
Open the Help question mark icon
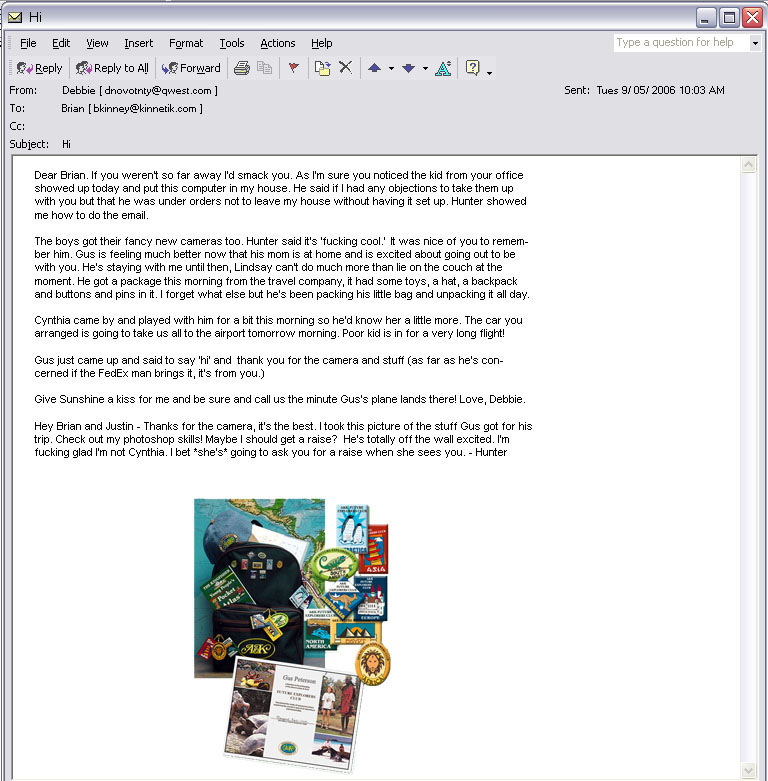tap(473, 67)
